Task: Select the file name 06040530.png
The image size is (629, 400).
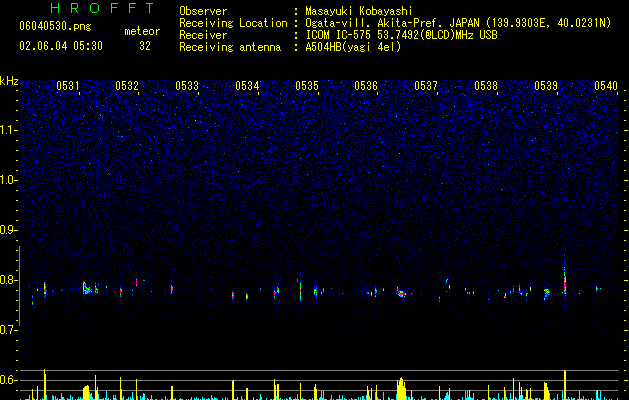Action: tap(55, 26)
